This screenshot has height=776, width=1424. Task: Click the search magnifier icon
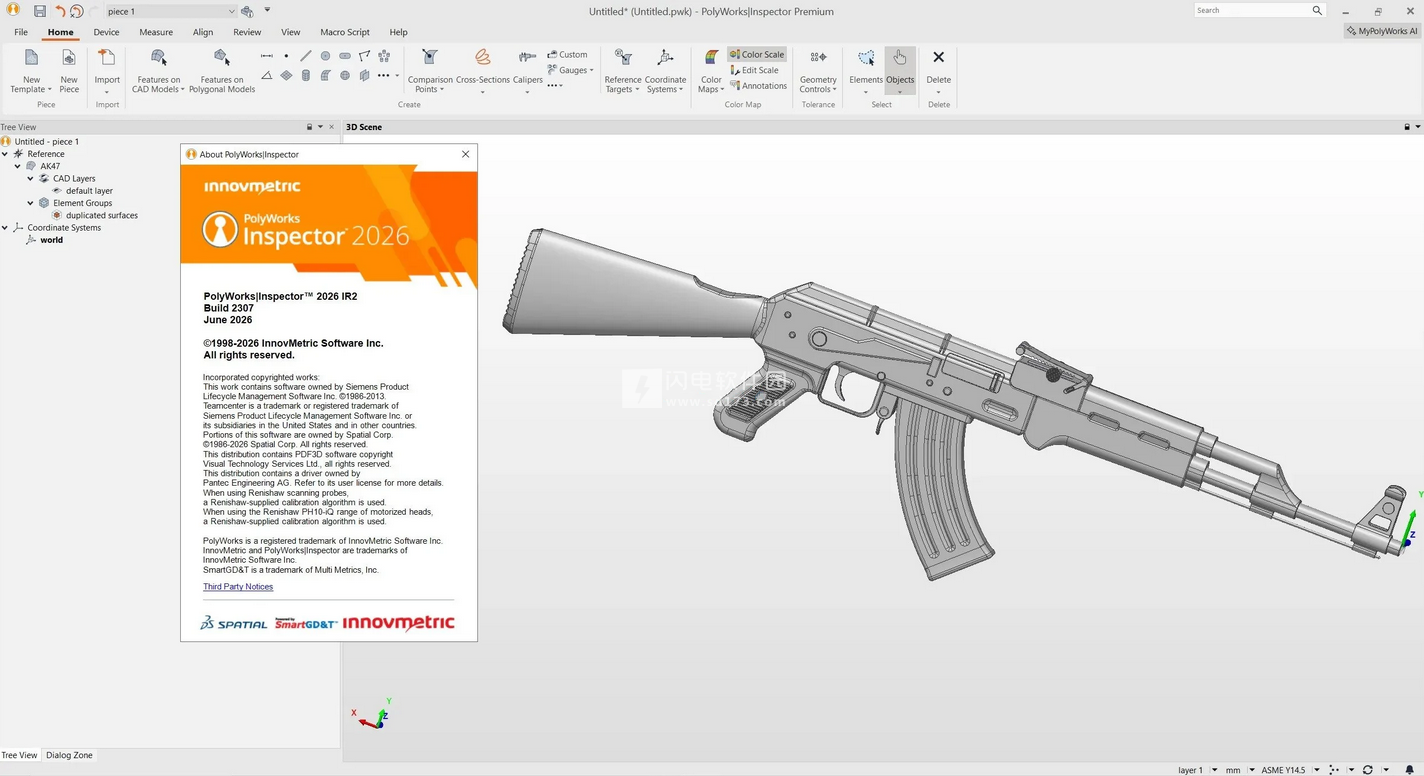pos(1317,10)
